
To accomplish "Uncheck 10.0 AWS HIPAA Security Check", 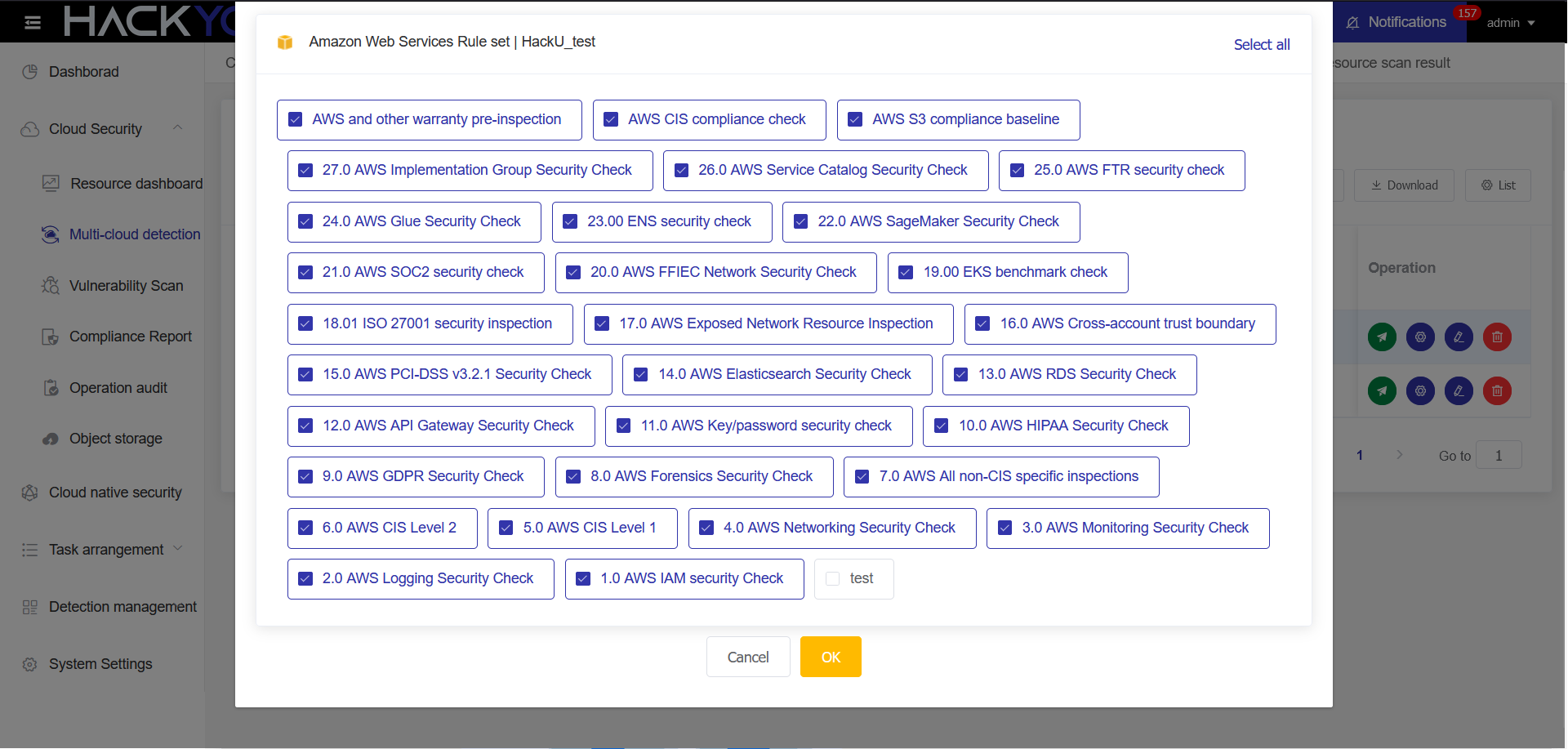I will pyautogui.click(x=941, y=426).
